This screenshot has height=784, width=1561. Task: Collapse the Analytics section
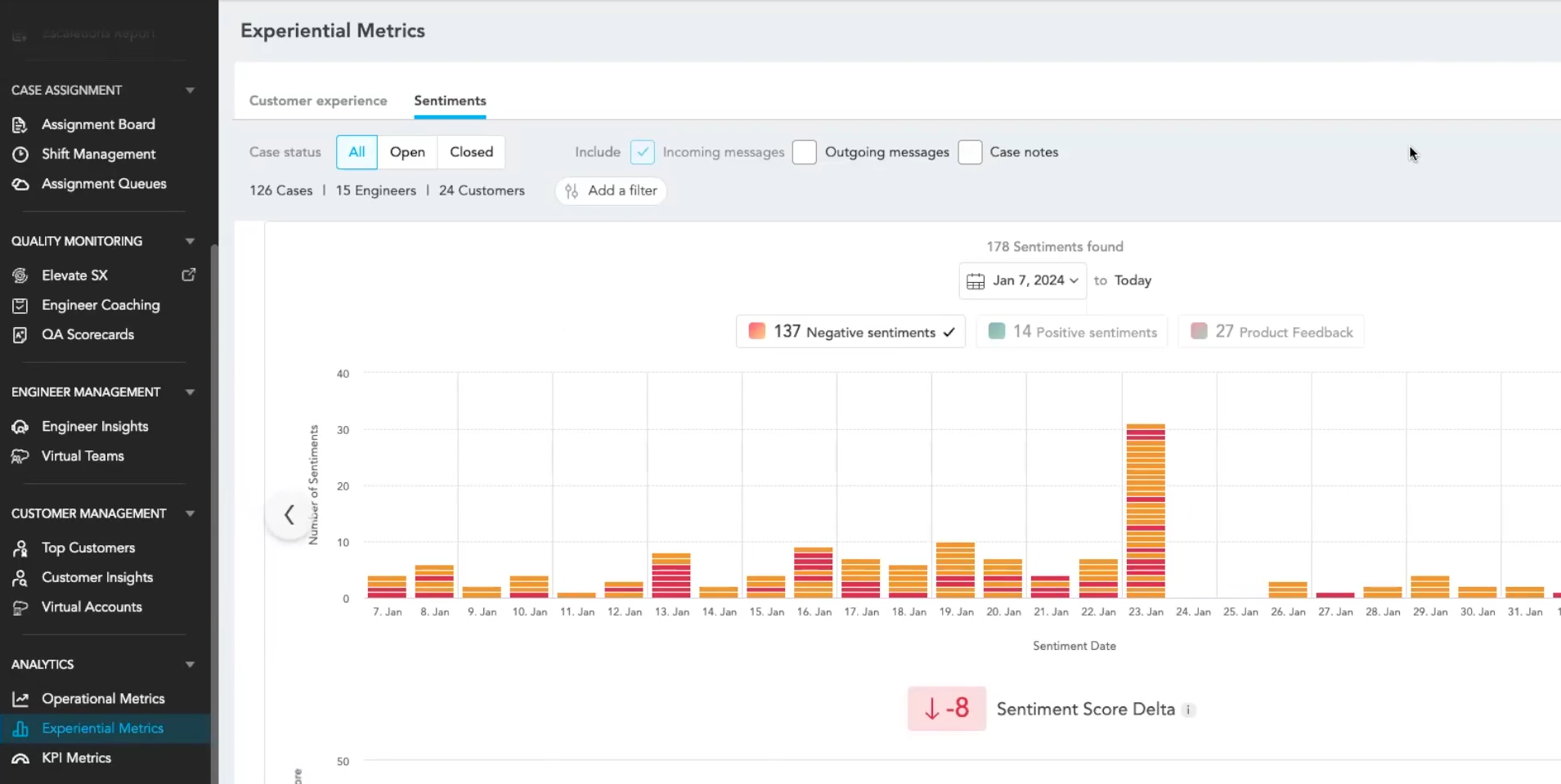click(190, 665)
